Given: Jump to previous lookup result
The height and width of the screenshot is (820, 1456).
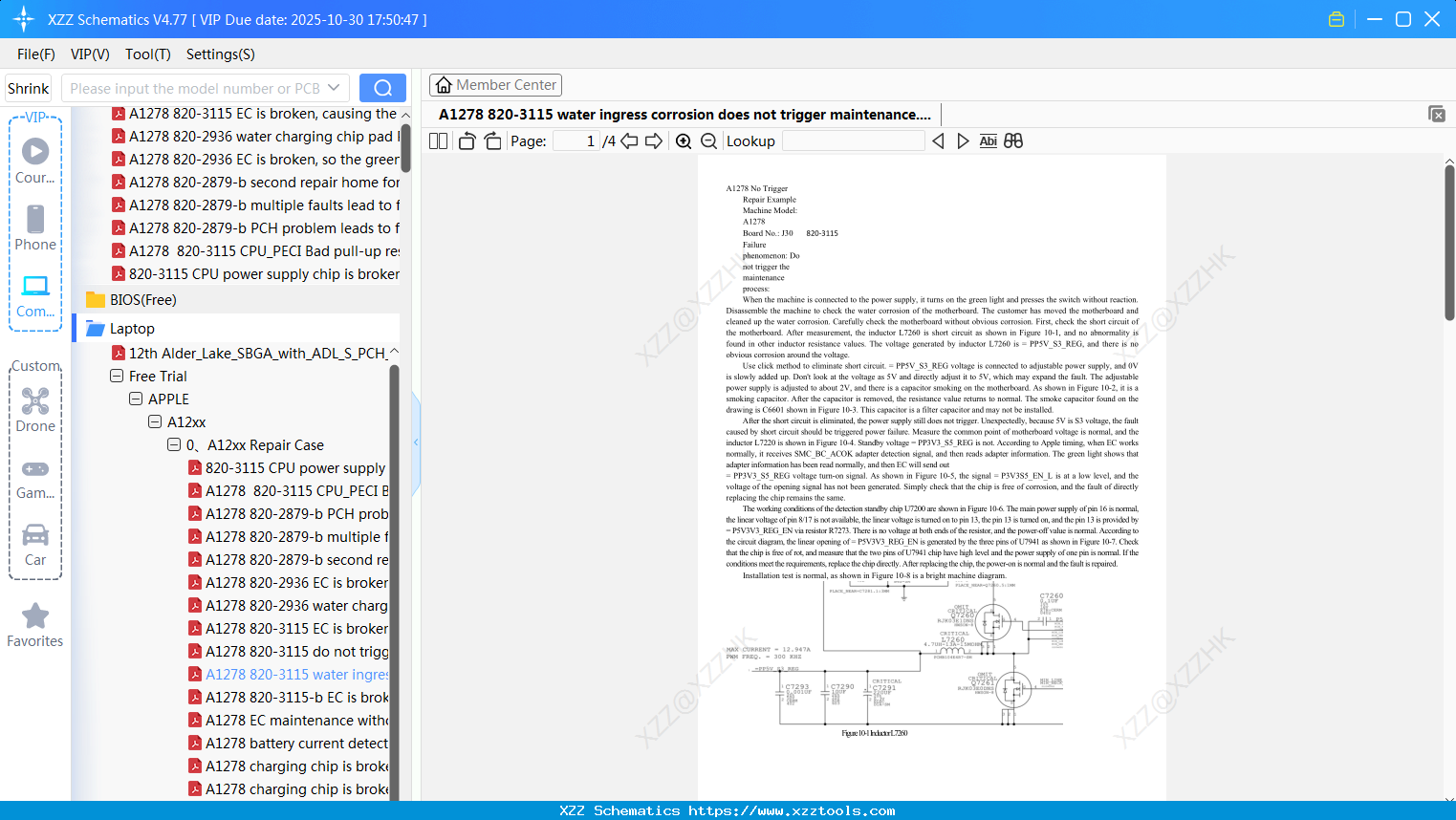Looking at the screenshot, I should (x=938, y=141).
